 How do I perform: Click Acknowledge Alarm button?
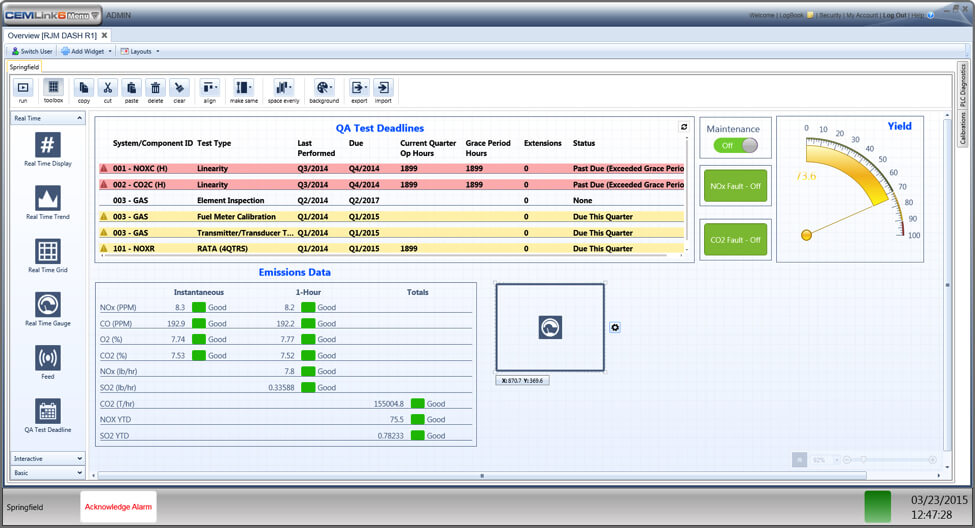coord(118,507)
